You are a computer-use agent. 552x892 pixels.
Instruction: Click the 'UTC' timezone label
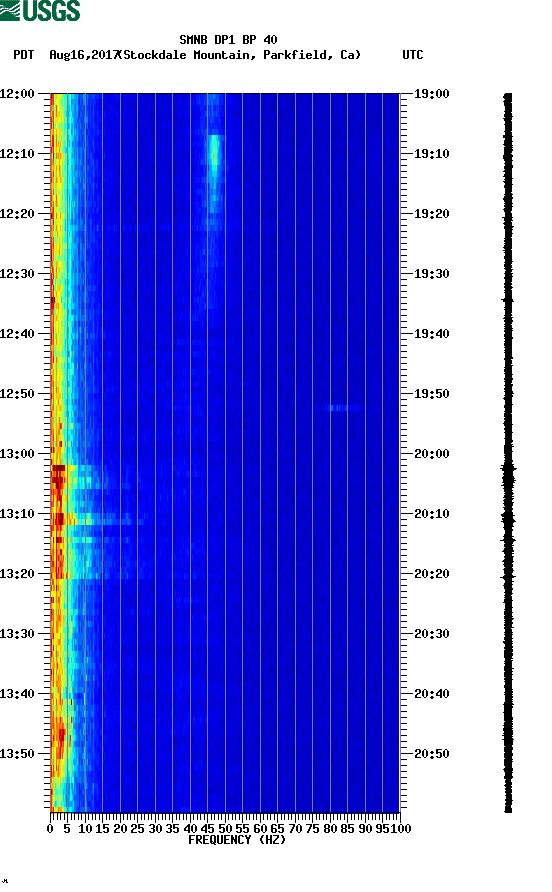[x=413, y=55]
